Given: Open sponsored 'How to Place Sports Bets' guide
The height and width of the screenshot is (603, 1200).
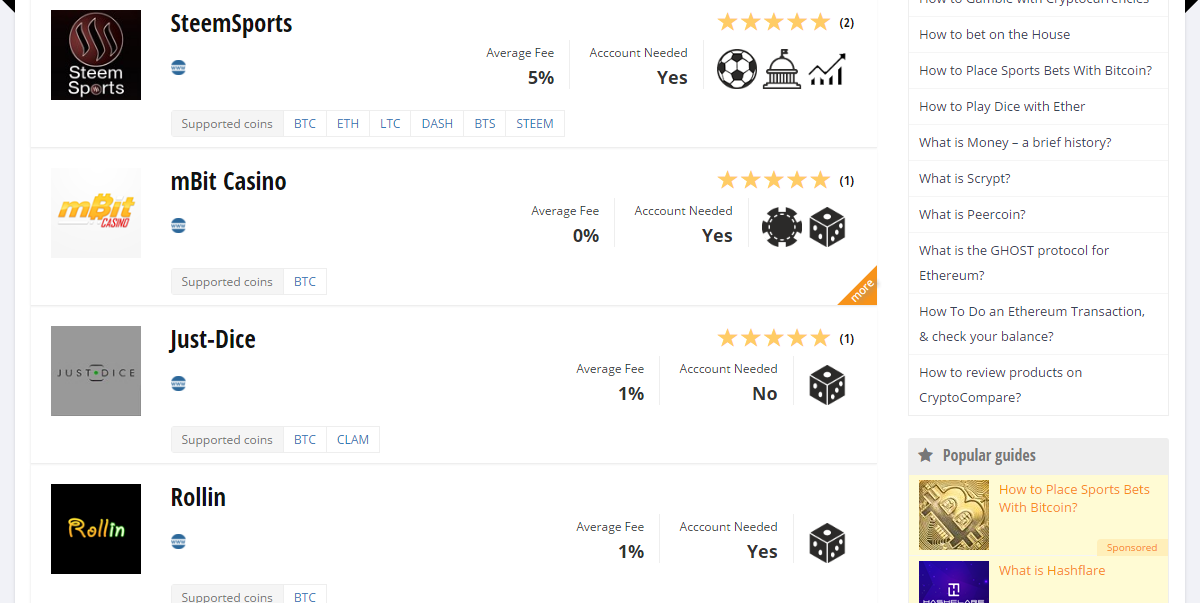Looking at the screenshot, I should [1074, 498].
